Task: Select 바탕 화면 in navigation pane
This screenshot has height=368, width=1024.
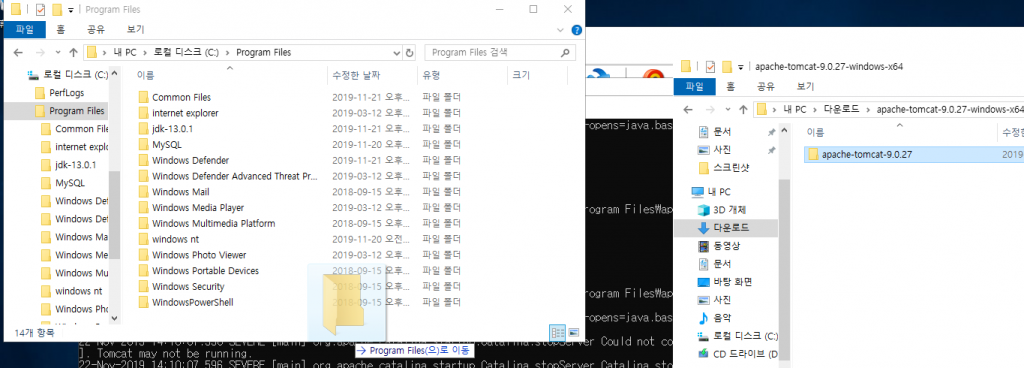Action: [724, 282]
